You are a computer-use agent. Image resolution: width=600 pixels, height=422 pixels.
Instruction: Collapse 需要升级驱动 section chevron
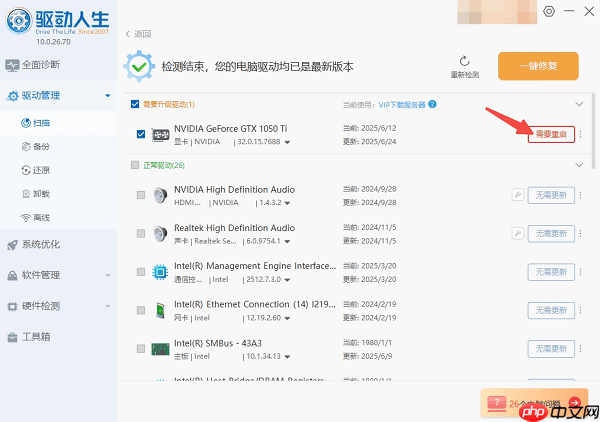click(579, 104)
